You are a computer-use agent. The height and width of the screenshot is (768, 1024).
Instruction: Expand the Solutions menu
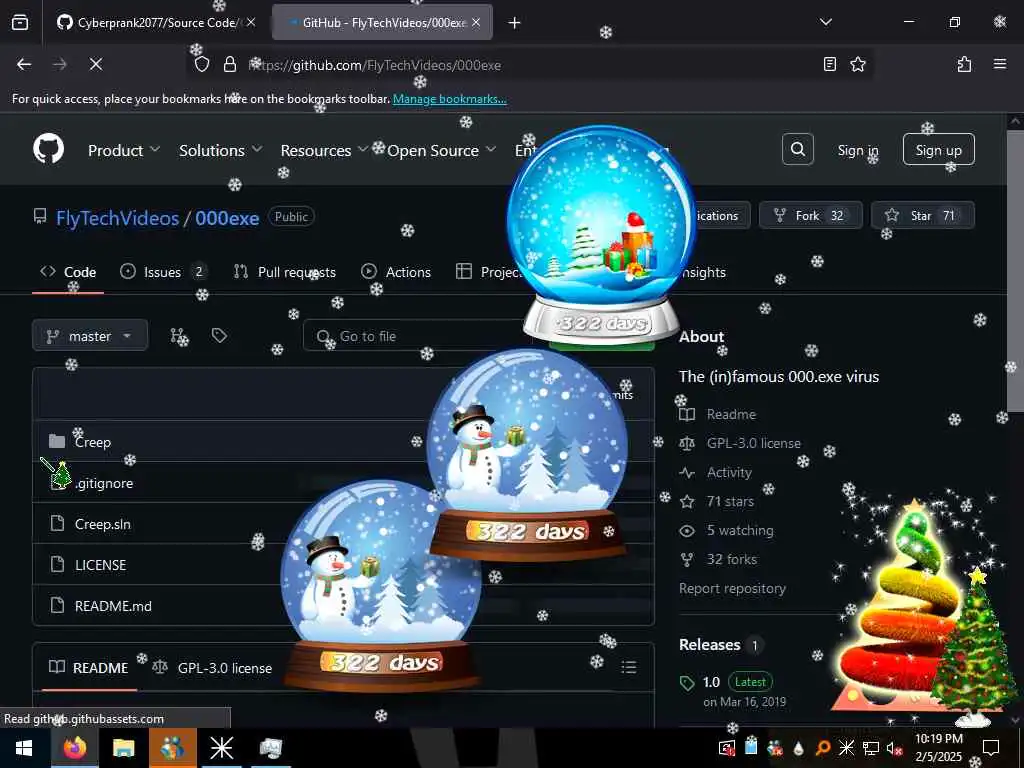pyautogui.click(x=221, y=150)
